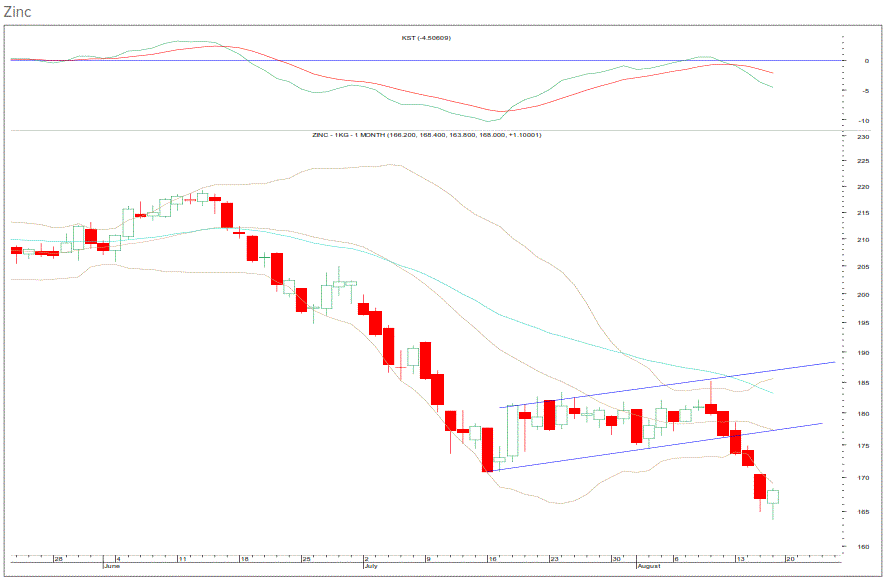Select the "KST (-4.50609)" indicator label
The height and width of the screenshot is (583, 890).
(426, 38)
